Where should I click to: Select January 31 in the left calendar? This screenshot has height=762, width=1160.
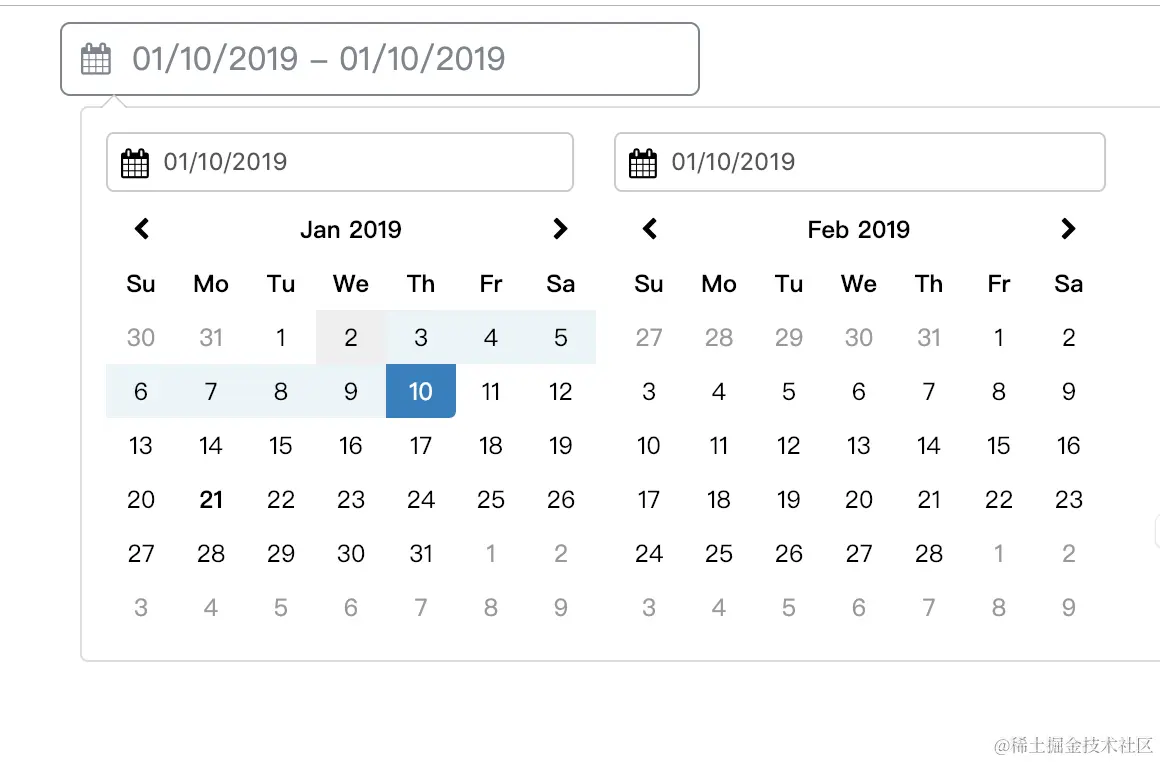420,553
